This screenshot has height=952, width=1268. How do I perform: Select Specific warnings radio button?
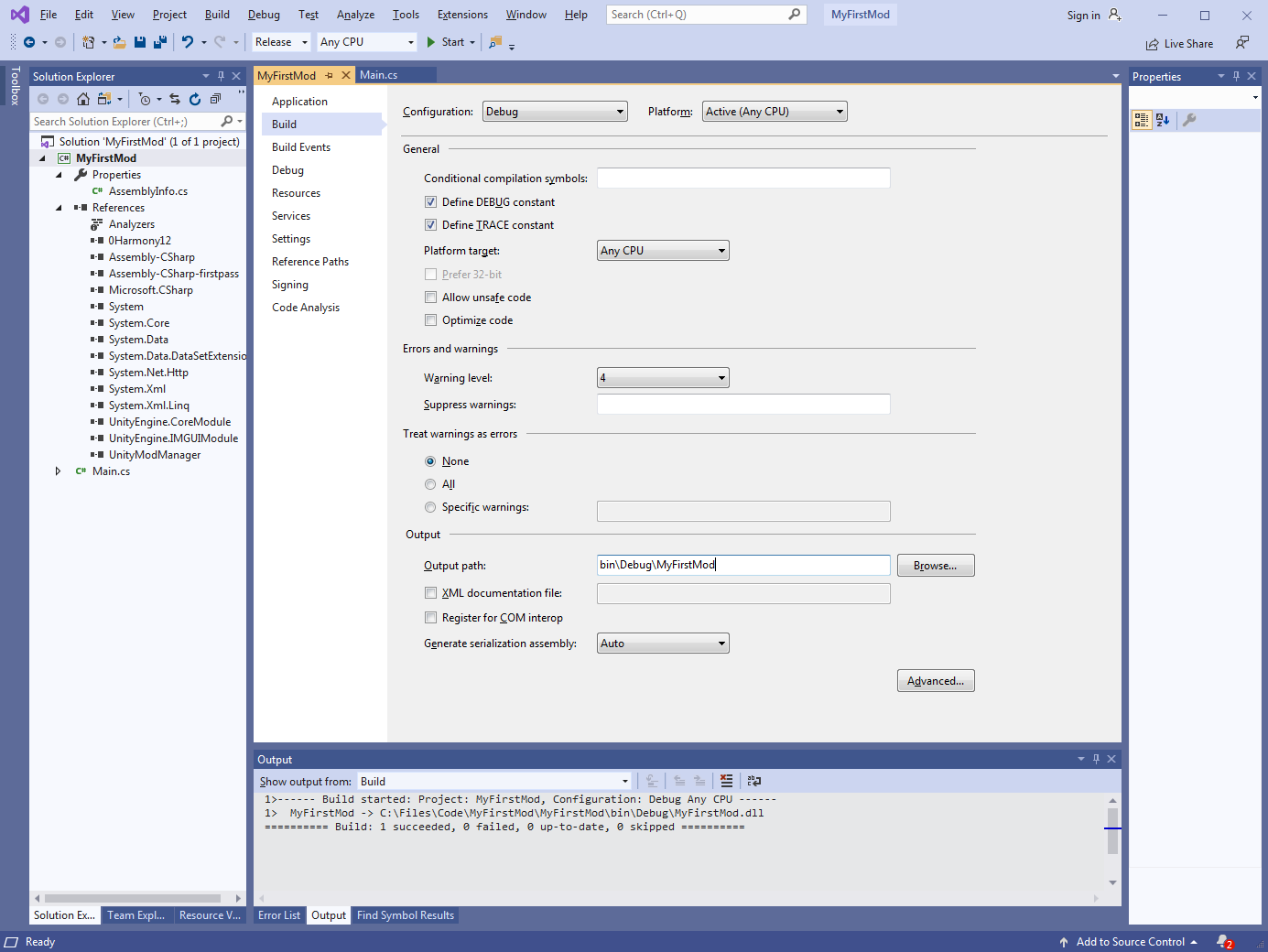click(x=430, y=507)
